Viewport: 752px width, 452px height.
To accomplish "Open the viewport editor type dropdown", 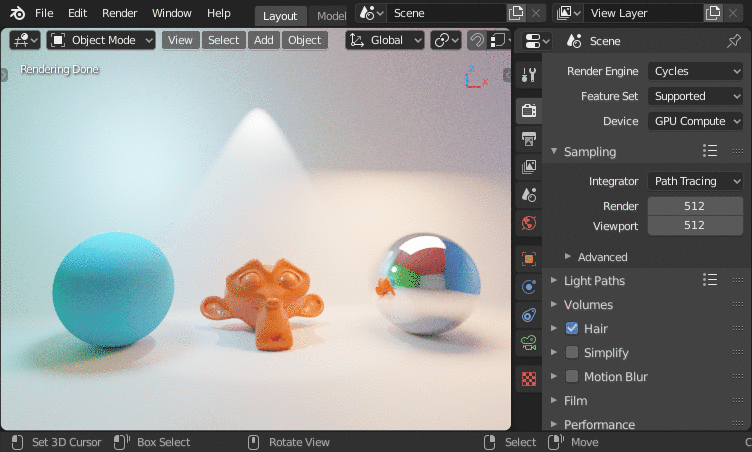I will tap(24, 40).
